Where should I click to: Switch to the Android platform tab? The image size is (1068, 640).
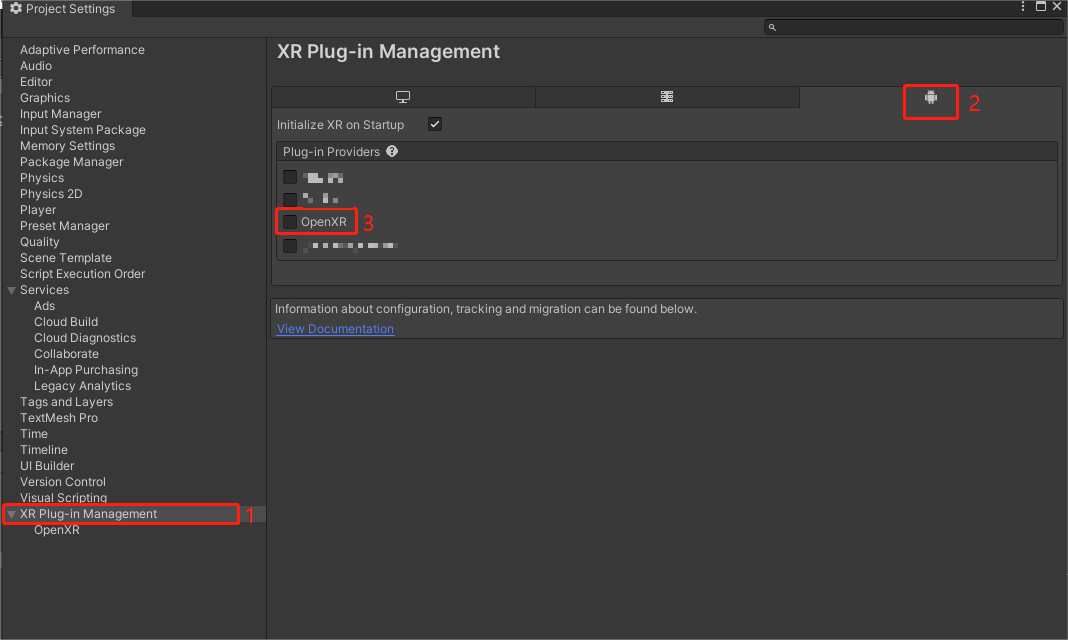coord(931,98)
